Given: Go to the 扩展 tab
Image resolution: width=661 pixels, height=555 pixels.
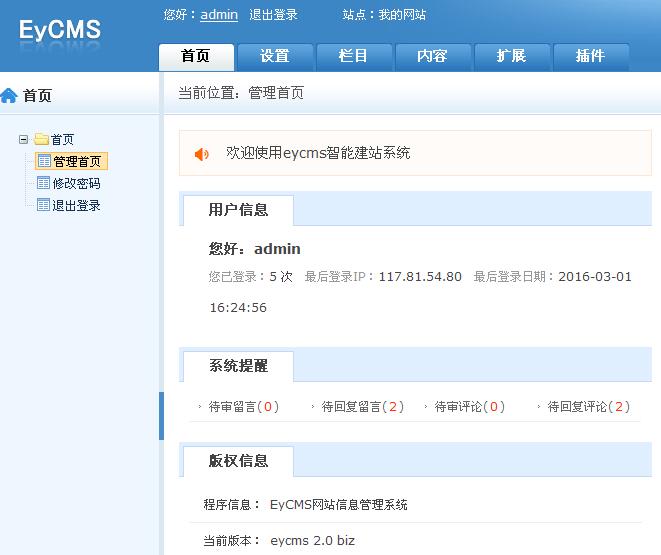Looking at the screenshot, I should click(x=511, y=56).
